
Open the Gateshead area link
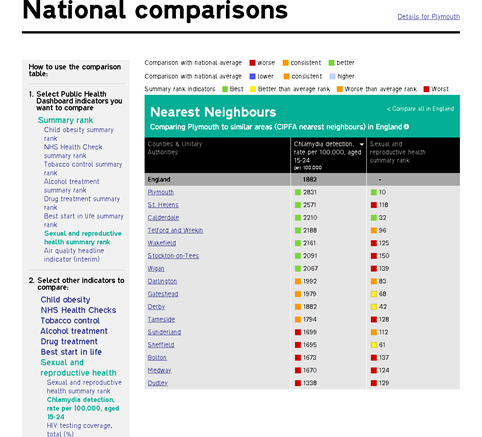tap(163, 294)
